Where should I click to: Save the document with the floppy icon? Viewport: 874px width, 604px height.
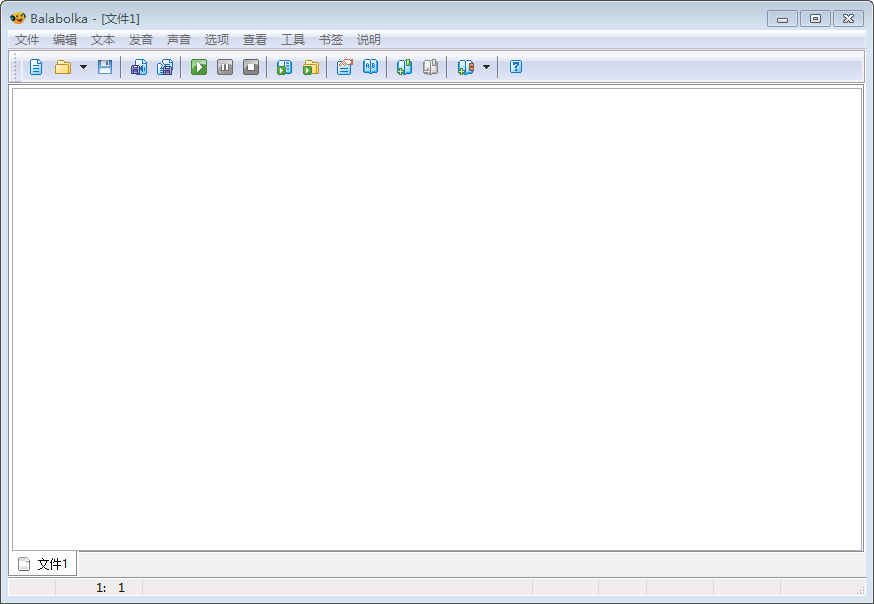point(105,67)
